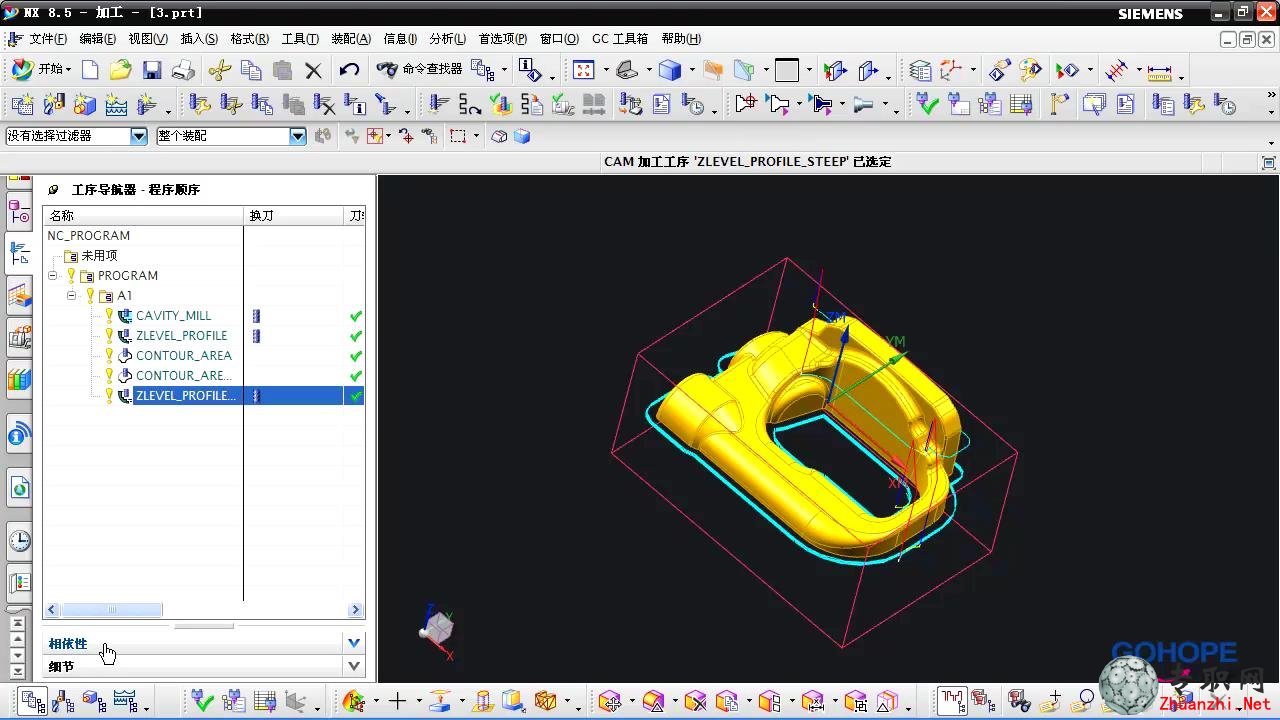The image size is (1280, 720).
Task: Open the 文件(F) menu
Action: (48, 39)
